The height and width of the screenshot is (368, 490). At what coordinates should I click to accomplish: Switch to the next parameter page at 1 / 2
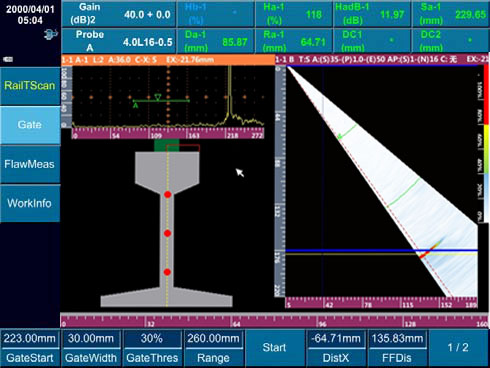(x=458, y=348)
